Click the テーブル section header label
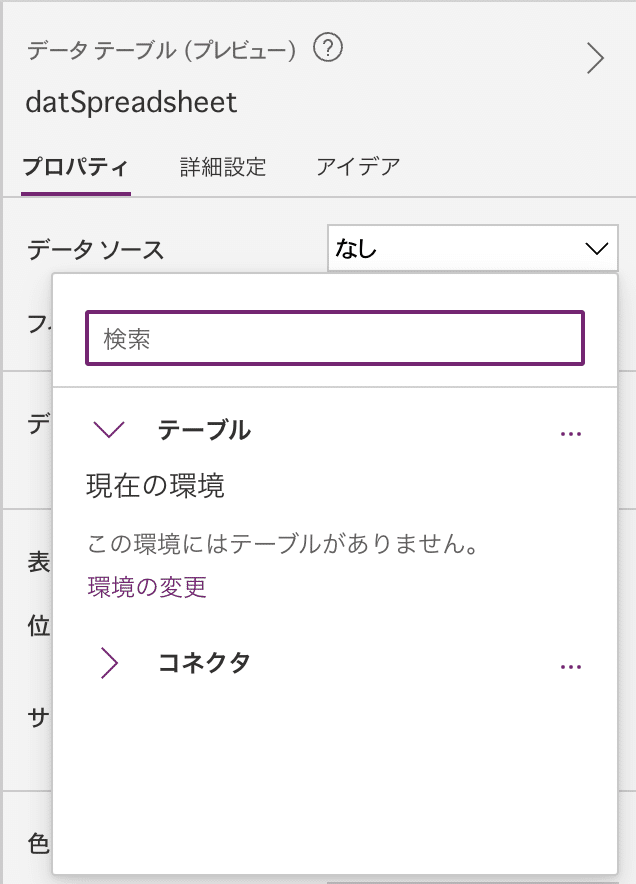The image size is (636, 884). pos(204,430)
